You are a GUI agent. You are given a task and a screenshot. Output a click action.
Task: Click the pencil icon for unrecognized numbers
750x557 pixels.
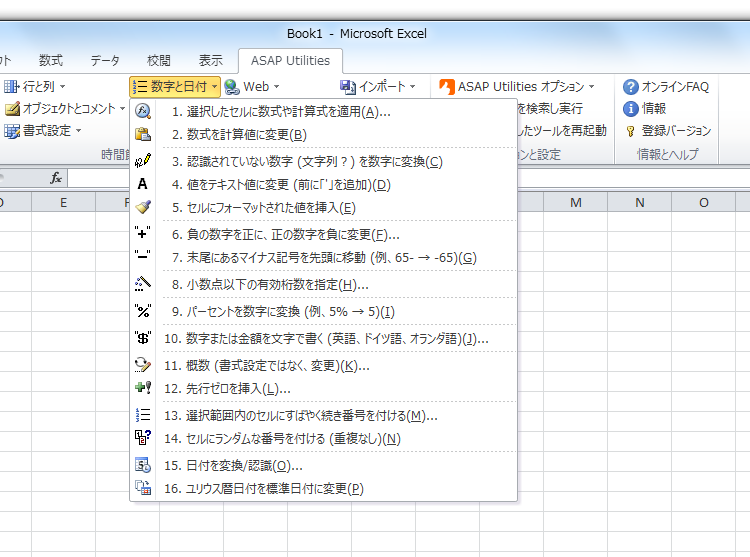143,161
